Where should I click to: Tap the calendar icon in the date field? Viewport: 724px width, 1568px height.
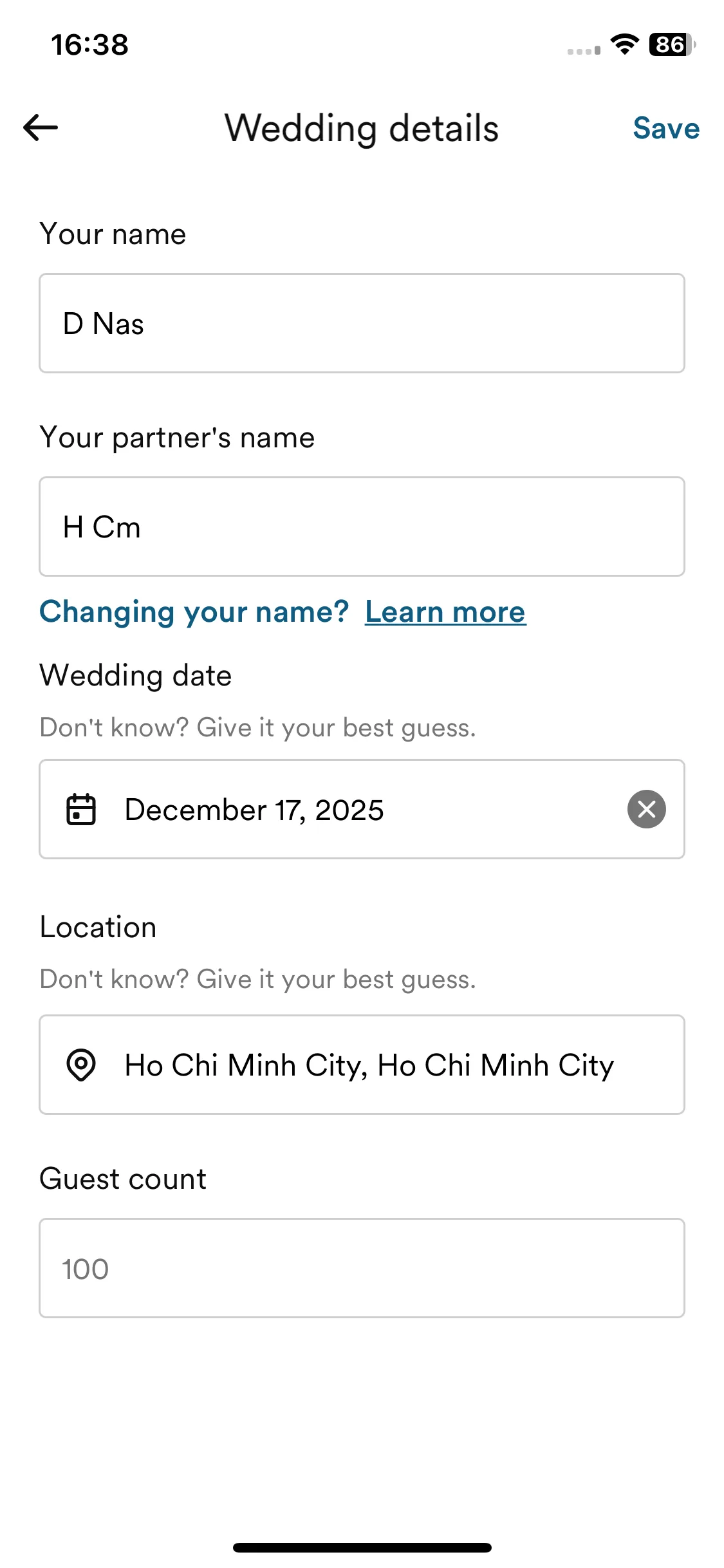81,809
